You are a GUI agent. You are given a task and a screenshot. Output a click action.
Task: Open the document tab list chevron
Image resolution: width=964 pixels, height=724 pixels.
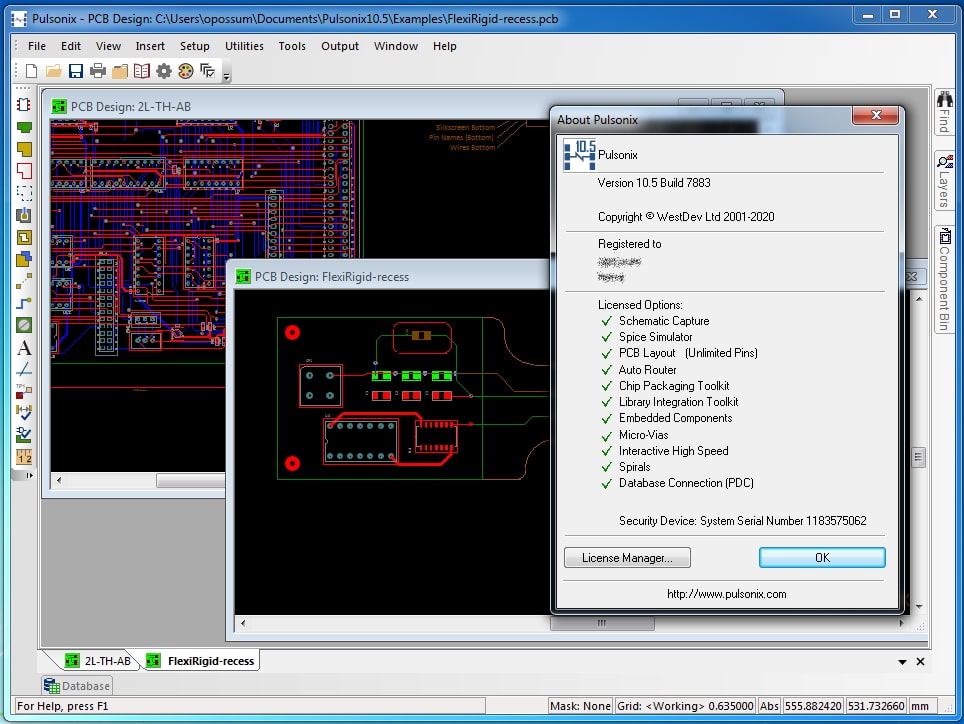coord(902,661)
